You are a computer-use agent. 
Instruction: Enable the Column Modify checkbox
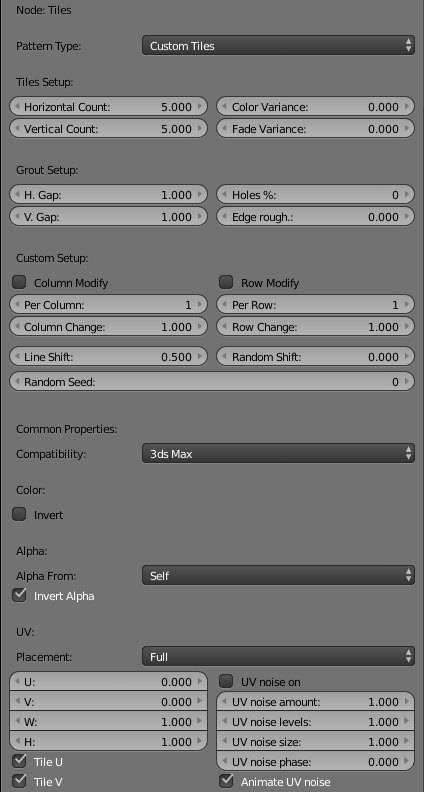click(19, 282)
